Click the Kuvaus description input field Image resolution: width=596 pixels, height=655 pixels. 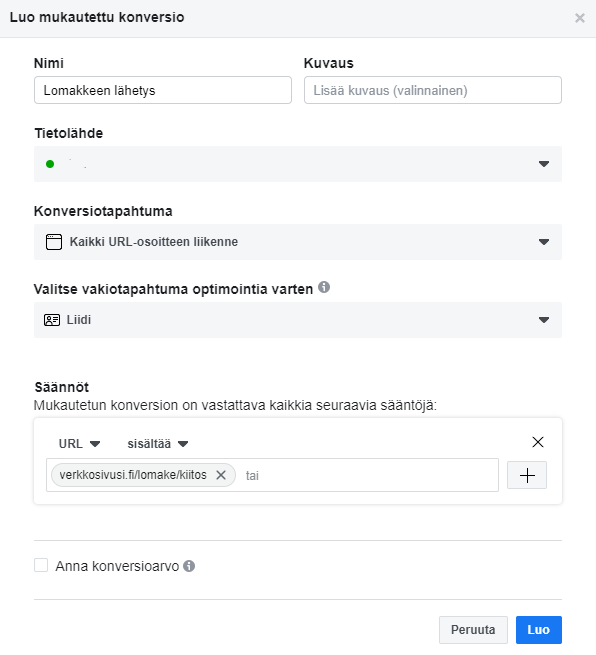click(x=433, y=90)
